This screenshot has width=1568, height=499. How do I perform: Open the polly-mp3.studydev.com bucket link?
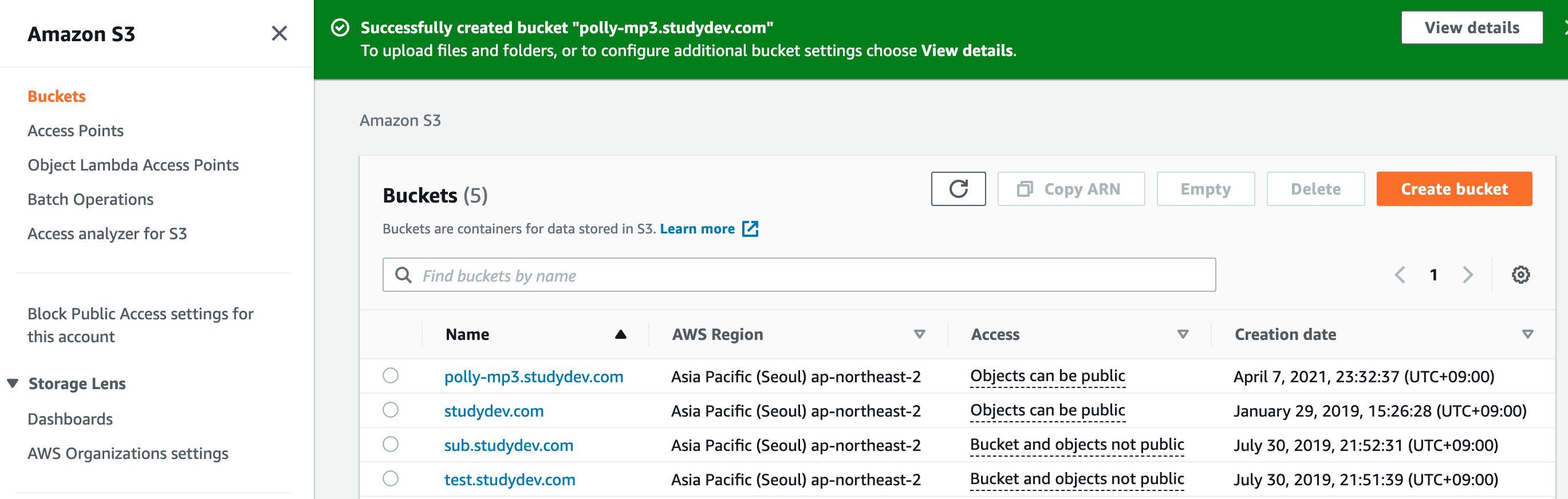click(x=534, y=377)
